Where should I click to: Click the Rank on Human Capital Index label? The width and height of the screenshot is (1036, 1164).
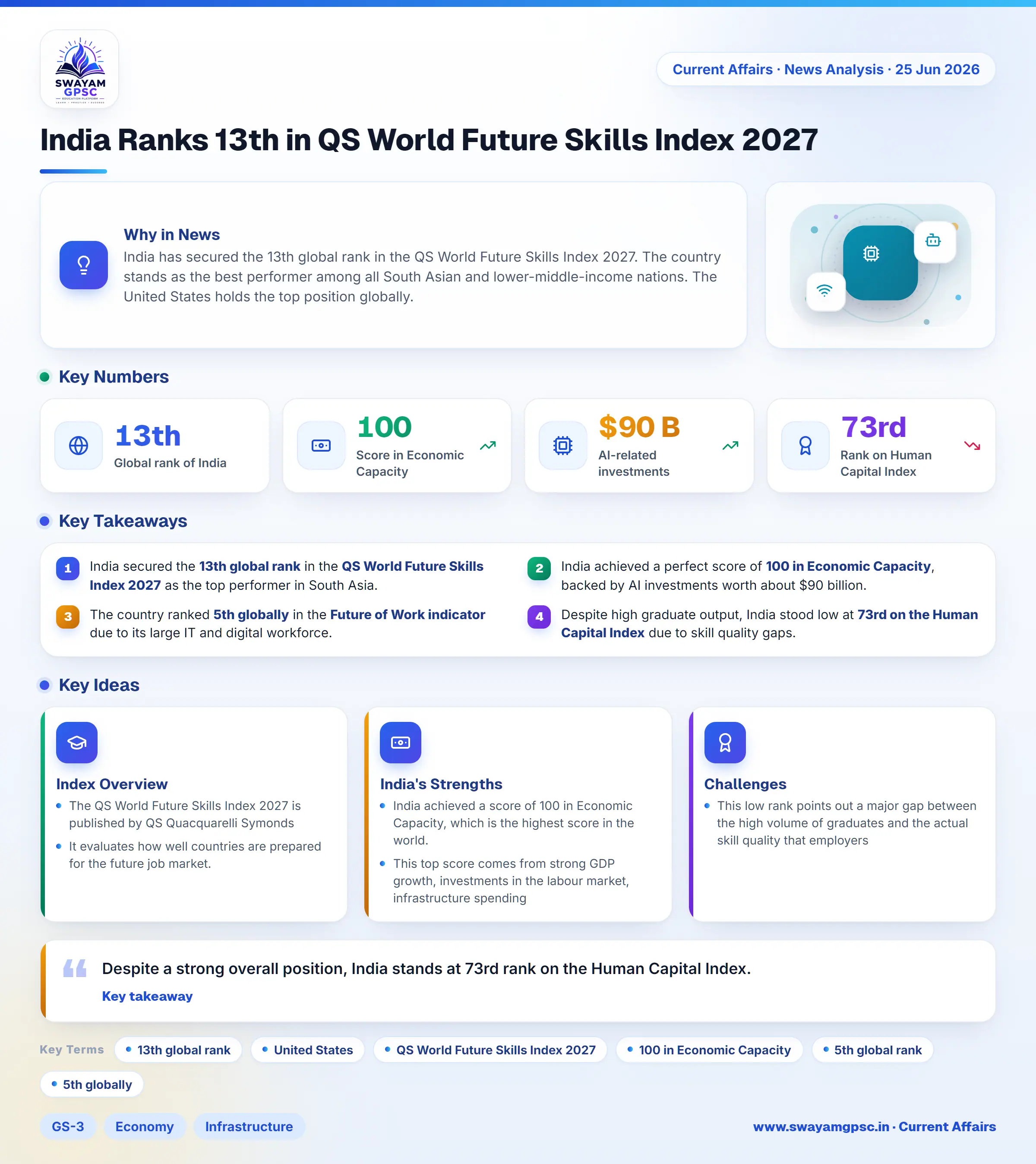click(886, 463)
